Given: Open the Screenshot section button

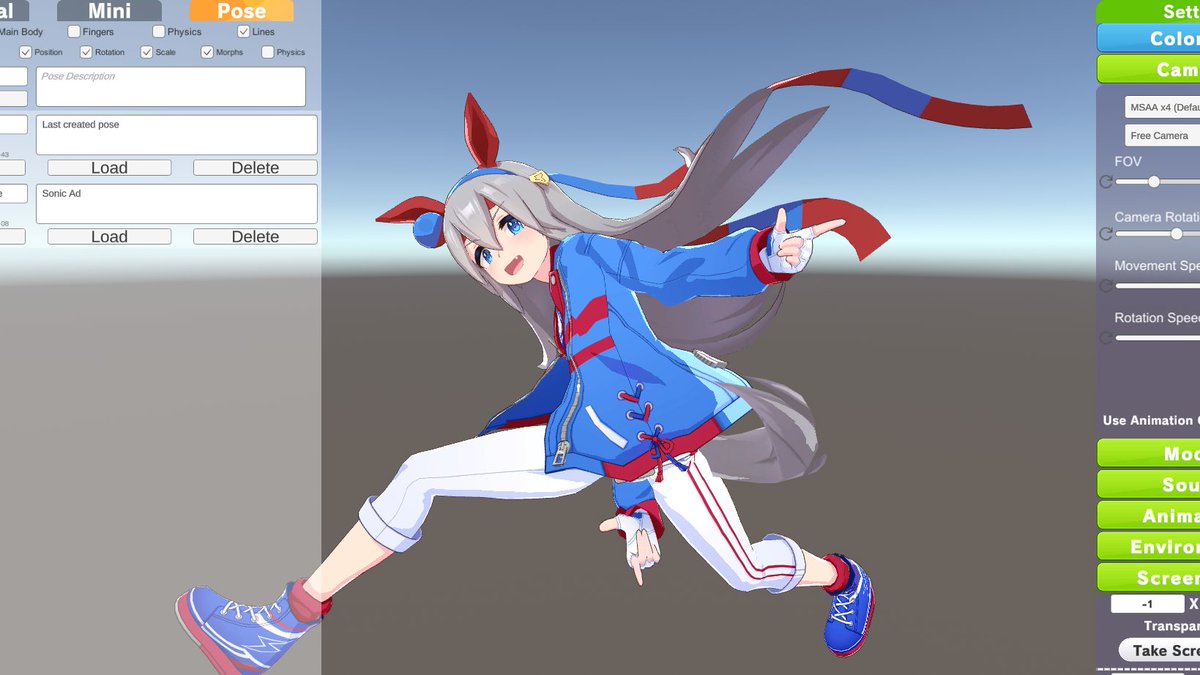Looking at the screenshot, I should [1149, 577].
